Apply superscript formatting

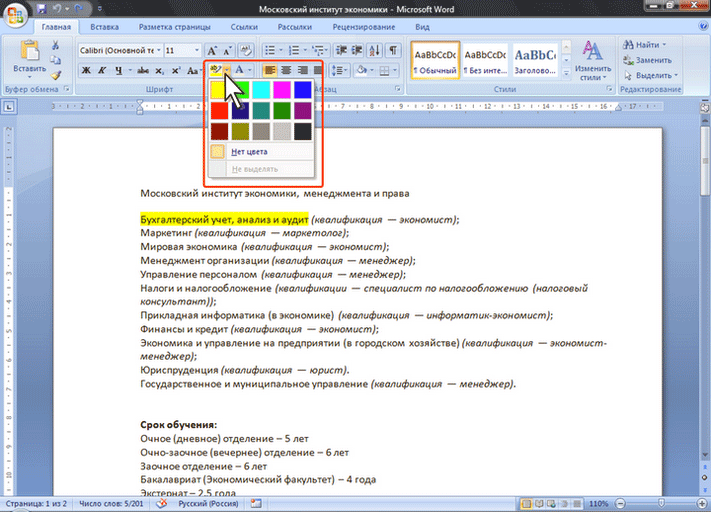[175, 71]
